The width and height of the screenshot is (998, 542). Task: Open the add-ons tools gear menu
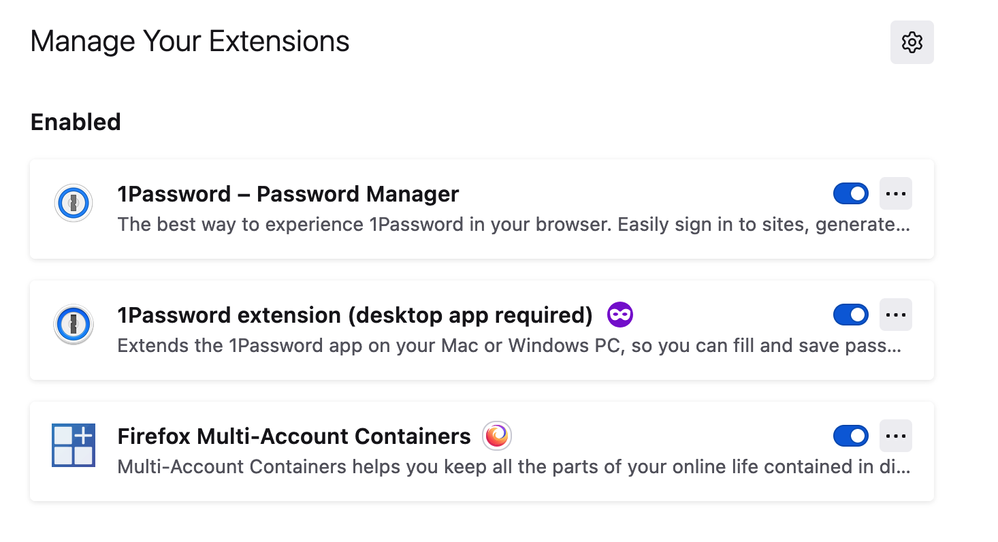click(x=911, y=42)
